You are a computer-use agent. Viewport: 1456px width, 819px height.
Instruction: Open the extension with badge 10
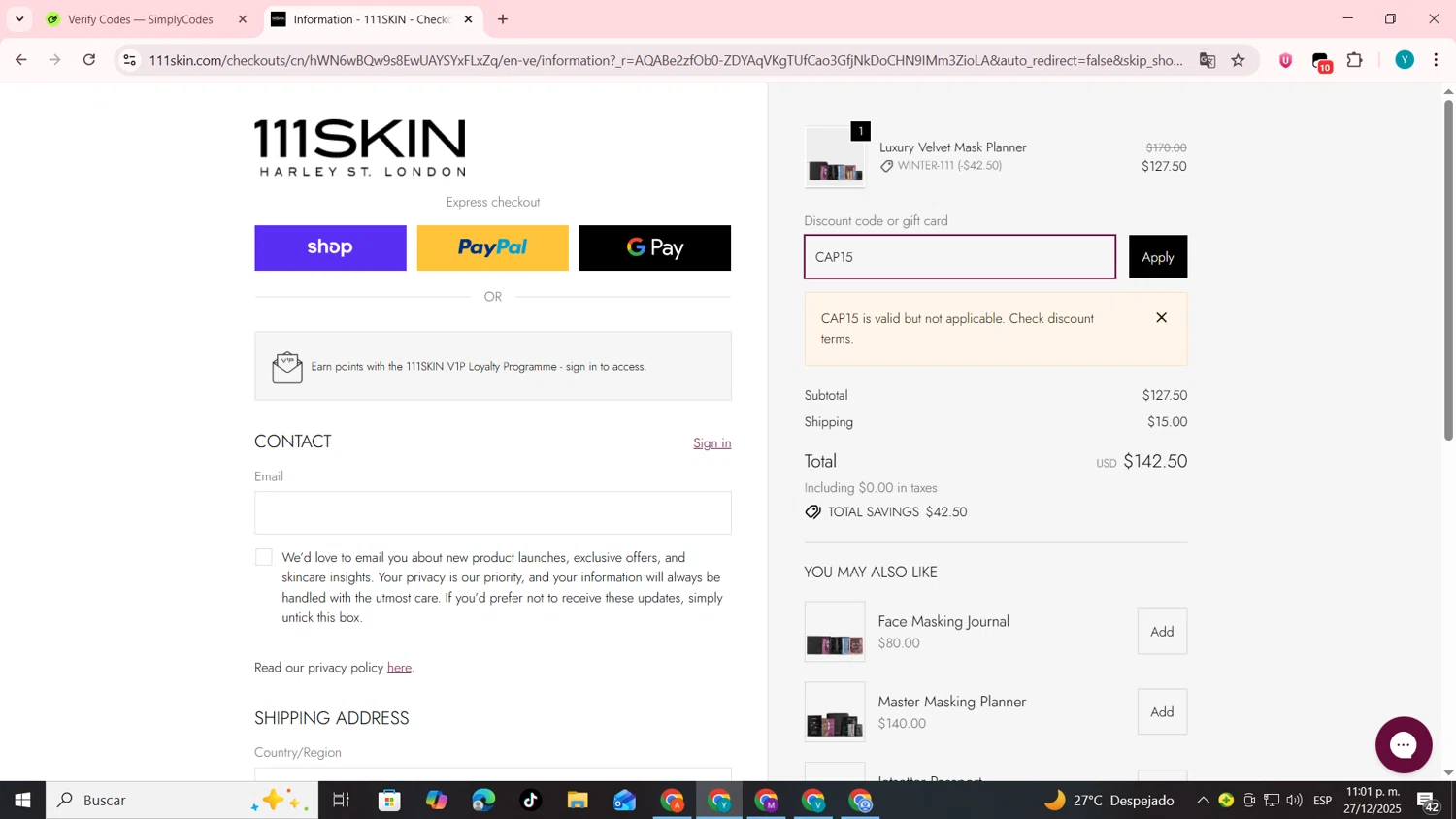coord(1321,62)
